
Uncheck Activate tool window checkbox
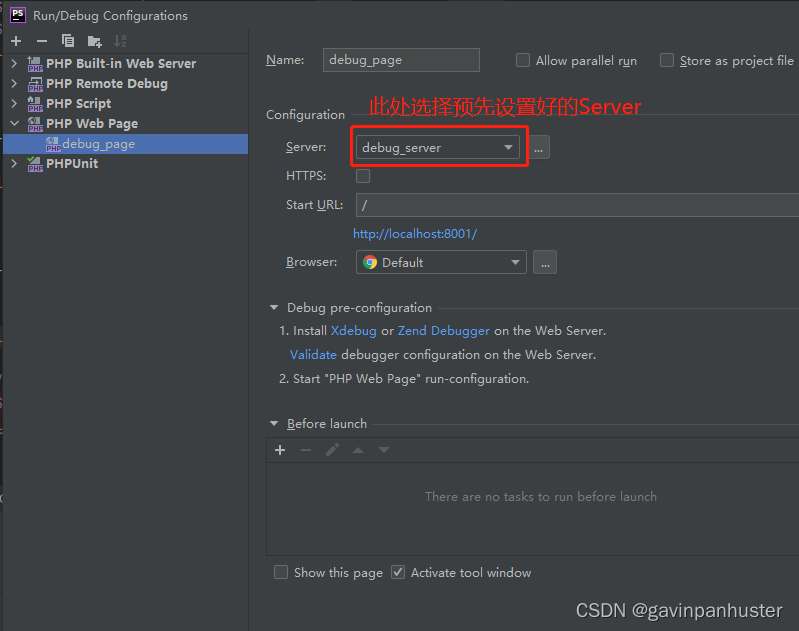pos(398,572)
